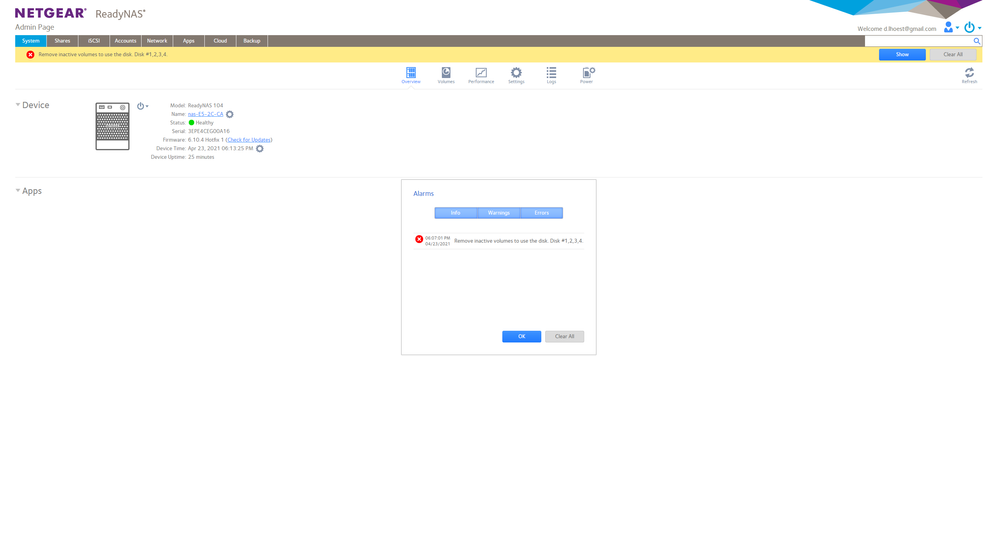
Task: Click the serial number 3EPE4CEG00A16
Action: 209,131
